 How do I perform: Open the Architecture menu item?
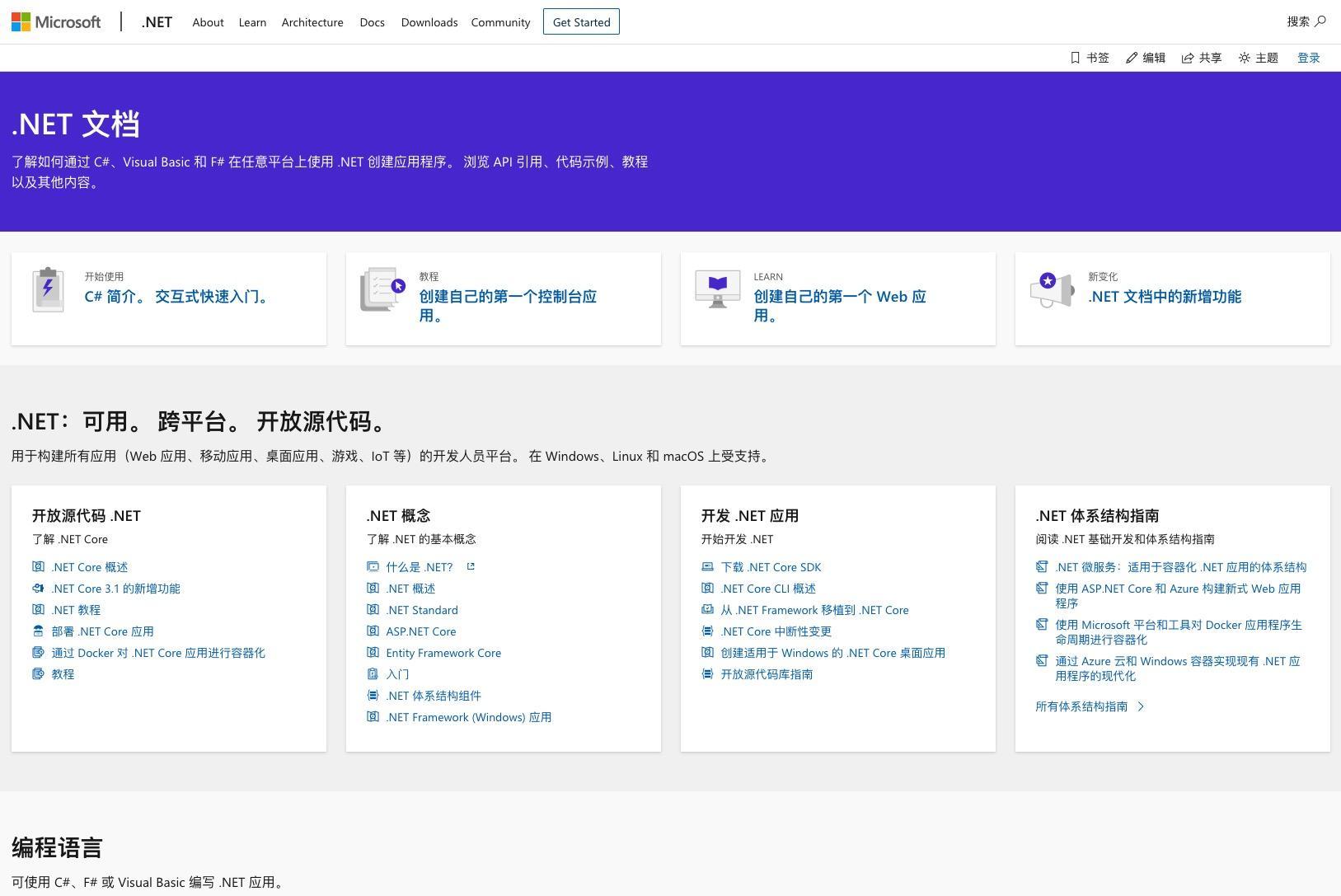tap(312, 22)
